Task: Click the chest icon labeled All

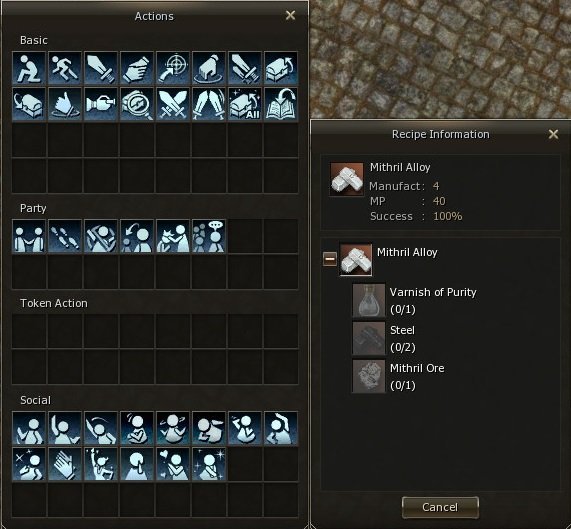Action: pyautogui.click(x=245, y=104)
